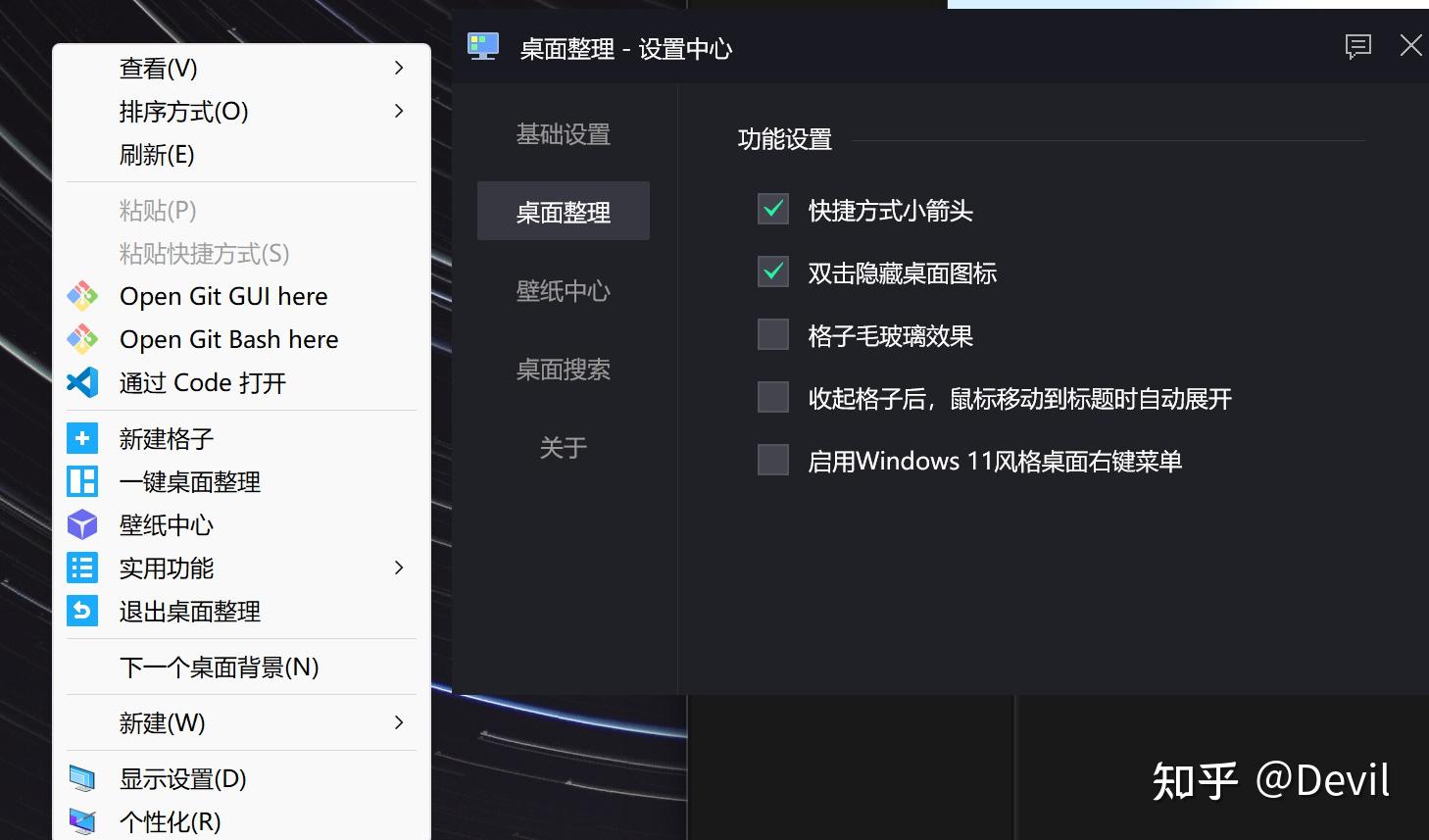Click the list icon for 实用功能
This screenshot has width=1429, height=840.
82,568
